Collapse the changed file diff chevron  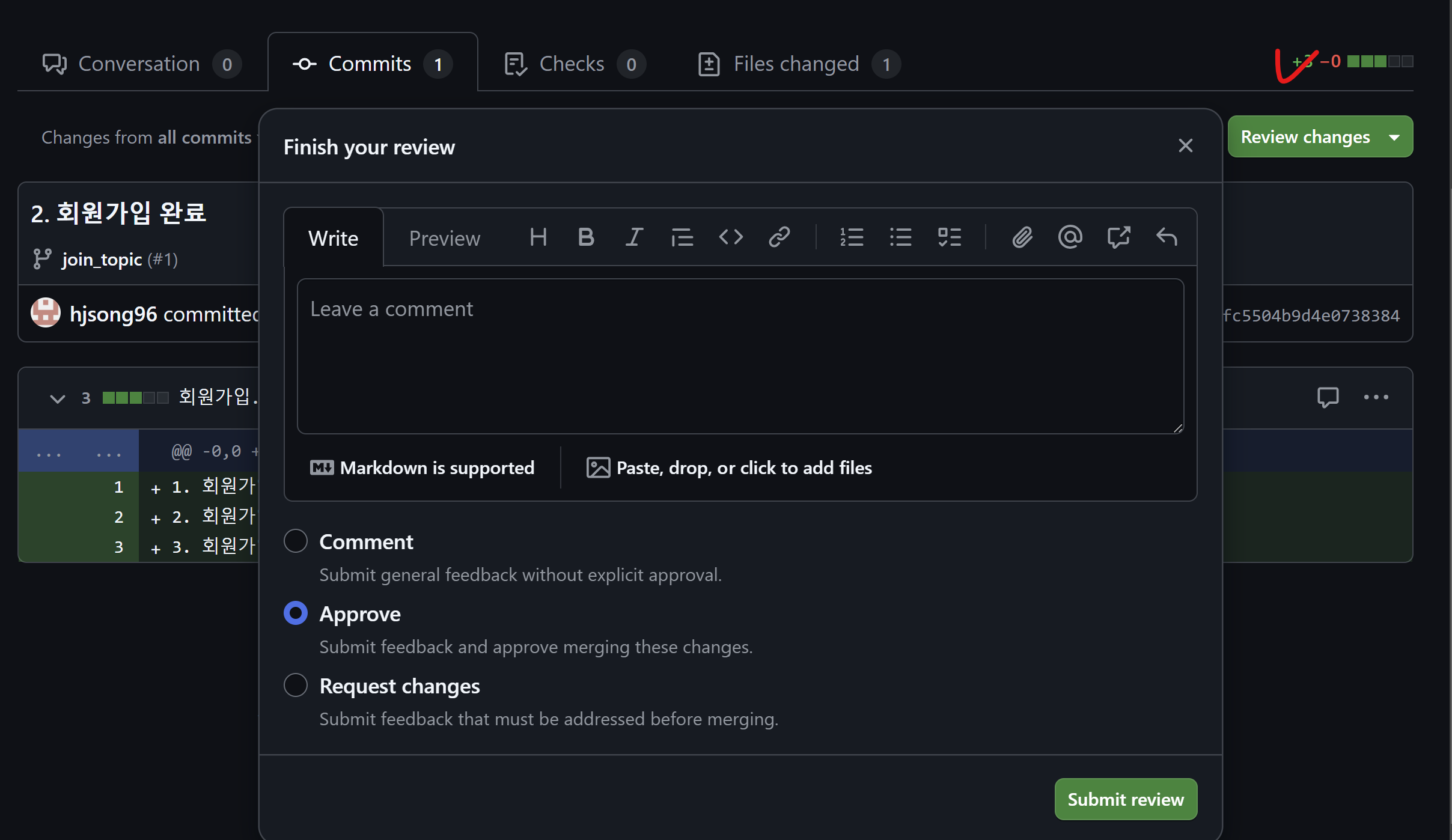[57, 398]
